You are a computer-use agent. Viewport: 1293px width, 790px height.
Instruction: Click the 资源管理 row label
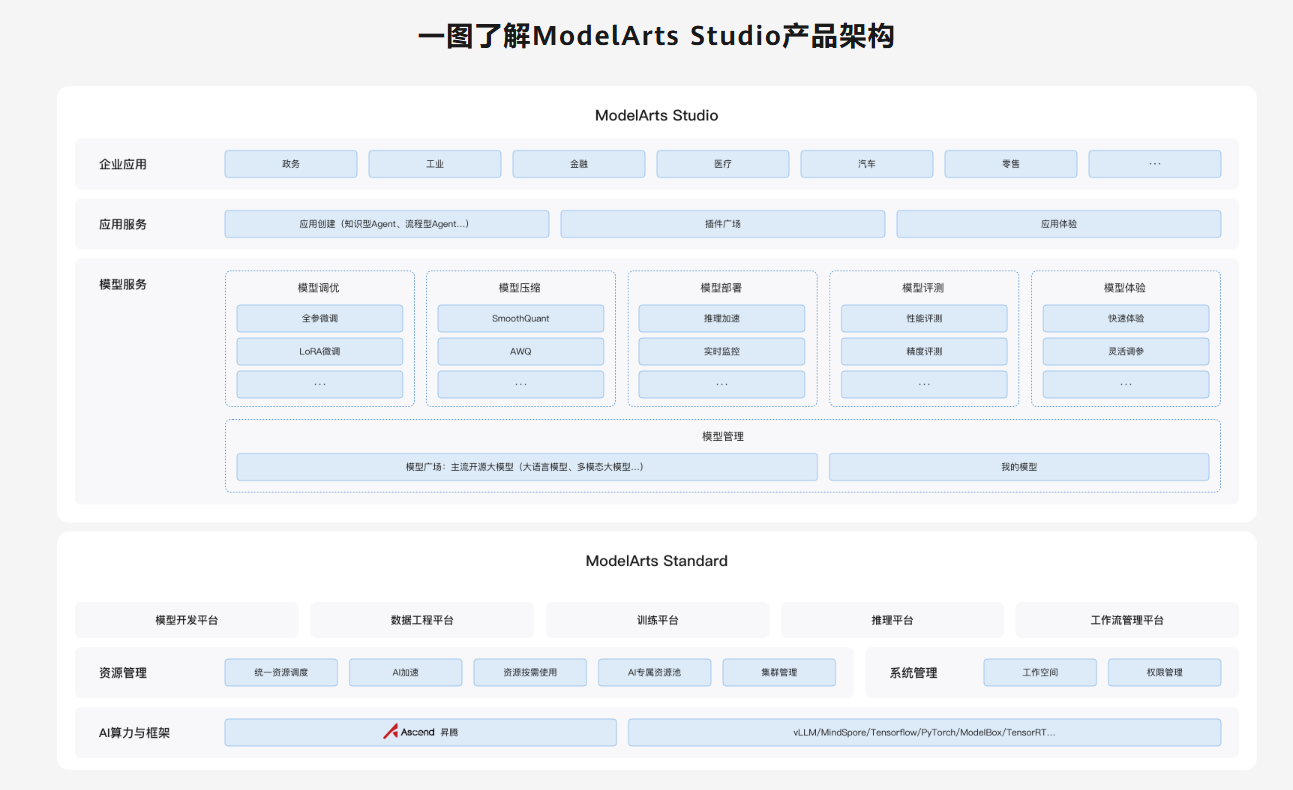click(x=123, y=673)
